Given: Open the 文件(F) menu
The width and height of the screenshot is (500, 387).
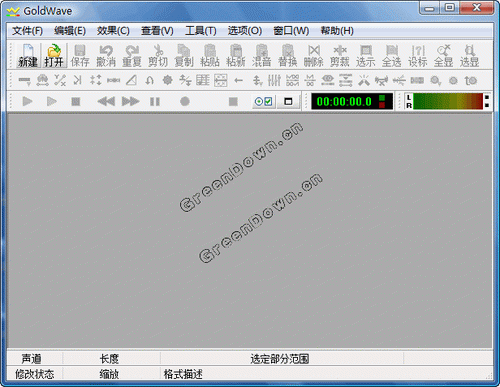Looking at the screenshot, I should click(27, 31).
